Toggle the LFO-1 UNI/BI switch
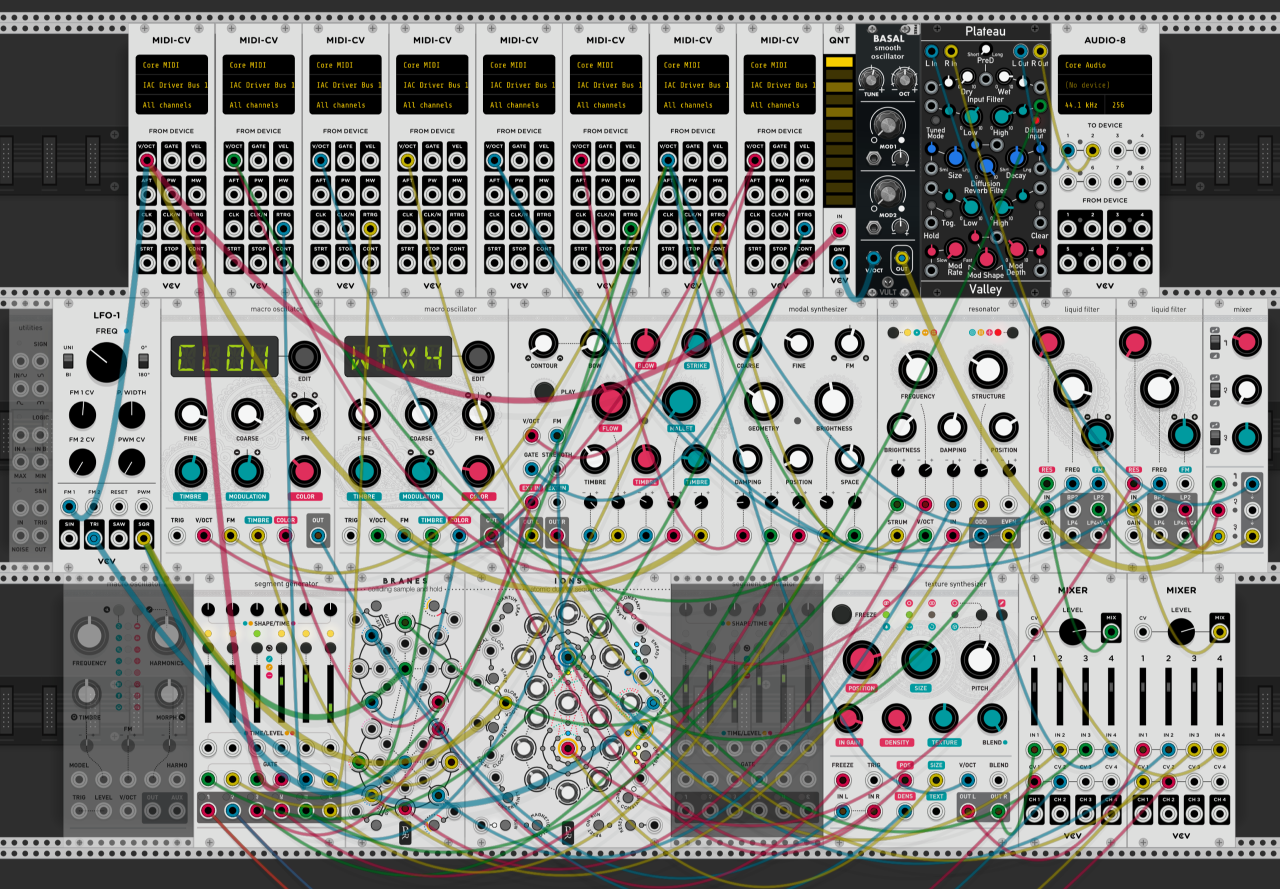The image size is (1280, 889). click(x=69, y=362)
